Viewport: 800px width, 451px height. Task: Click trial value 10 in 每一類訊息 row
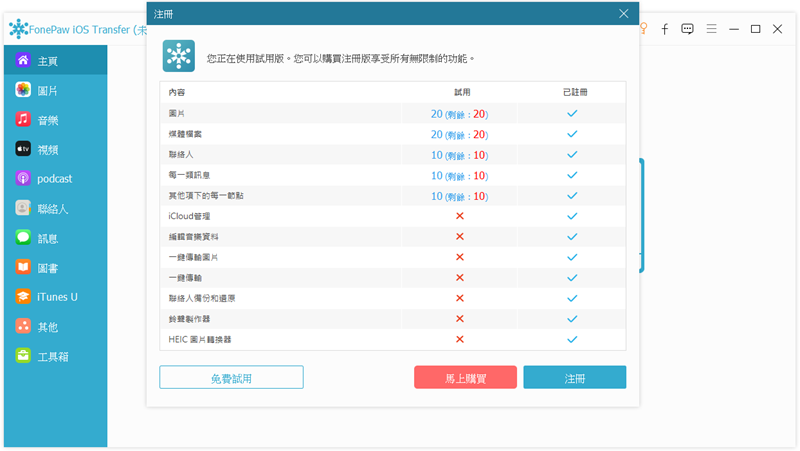click(x=437, y=176)
